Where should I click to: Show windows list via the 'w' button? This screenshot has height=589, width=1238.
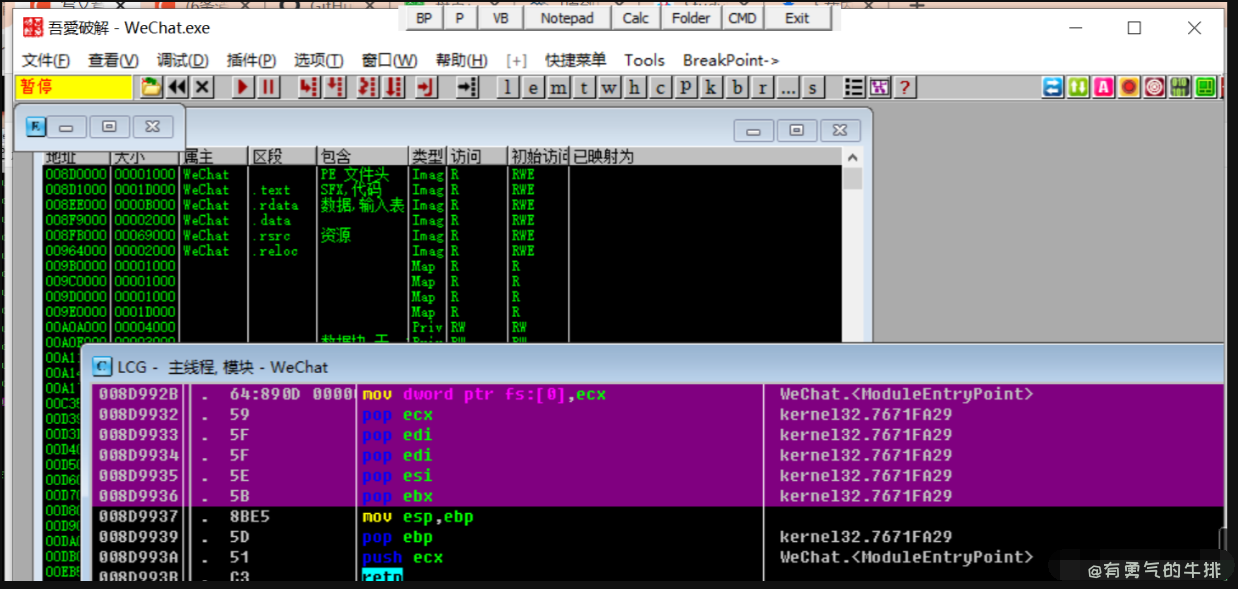click(609, 88)
